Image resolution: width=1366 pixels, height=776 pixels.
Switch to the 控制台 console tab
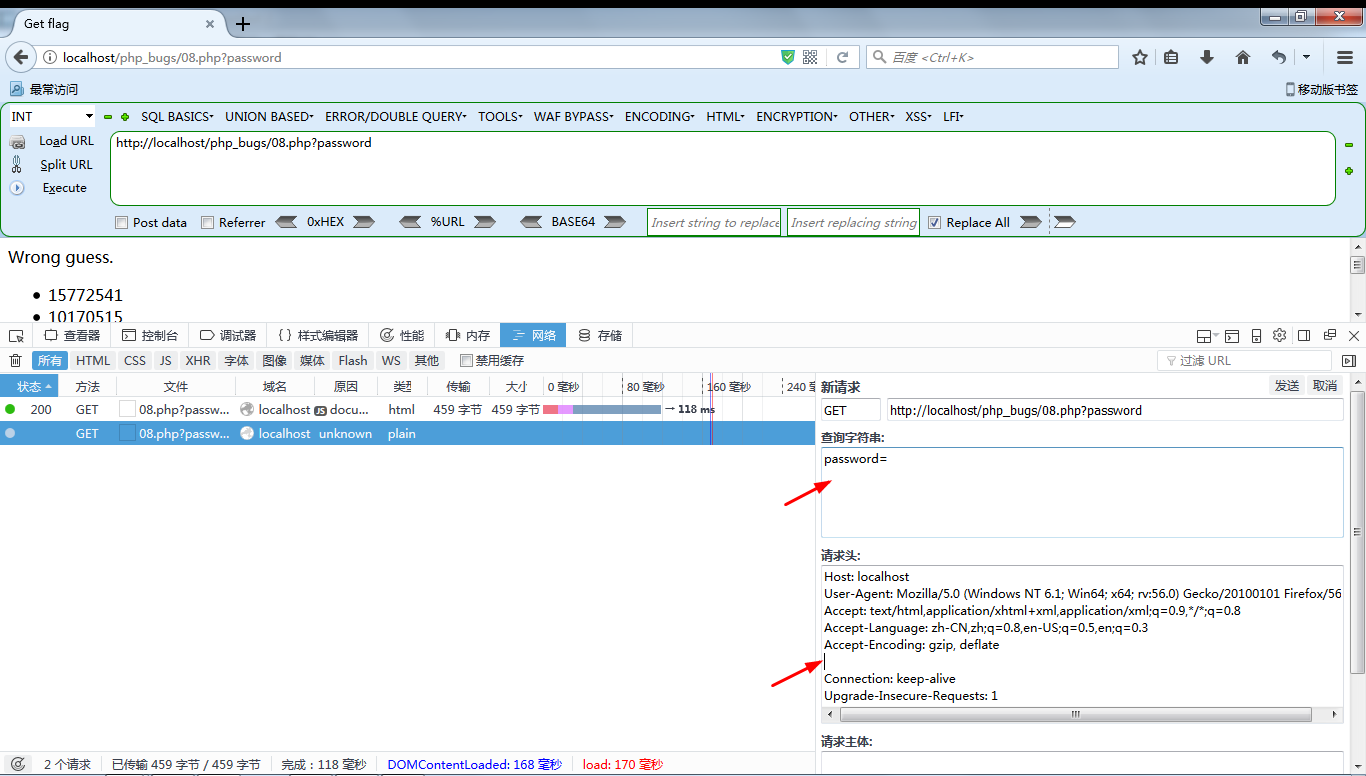pyautogui.click(x=150, y=335)
